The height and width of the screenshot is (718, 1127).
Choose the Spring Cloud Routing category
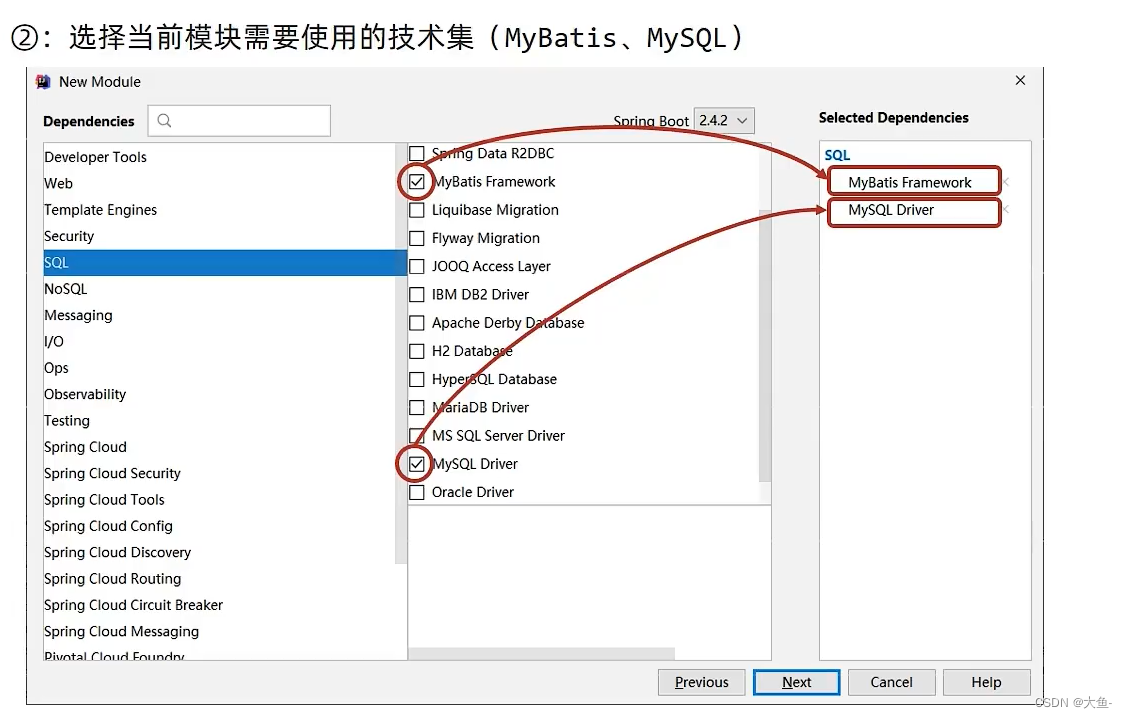coord(219,579)
